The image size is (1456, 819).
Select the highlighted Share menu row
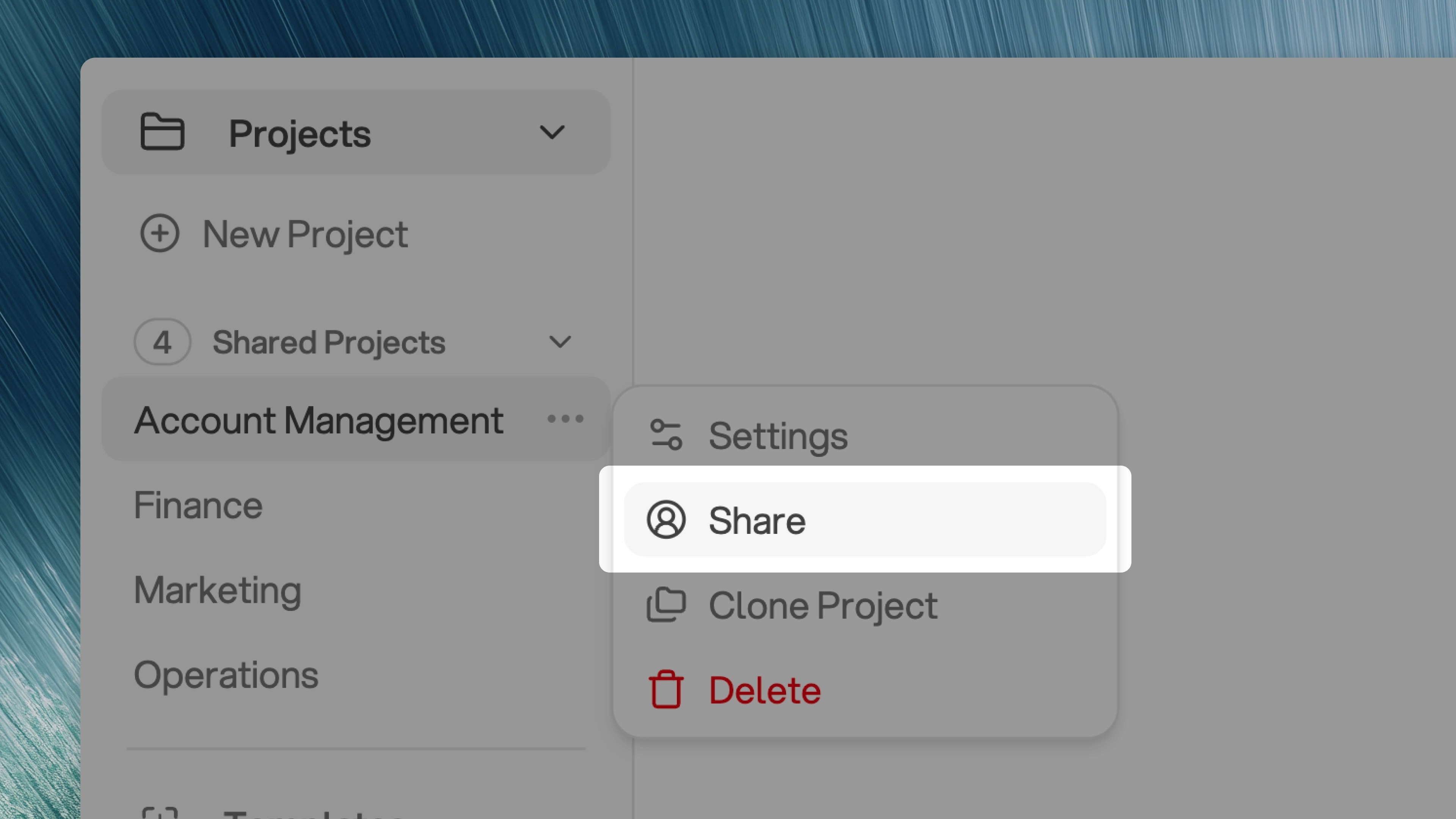(865, 520)
